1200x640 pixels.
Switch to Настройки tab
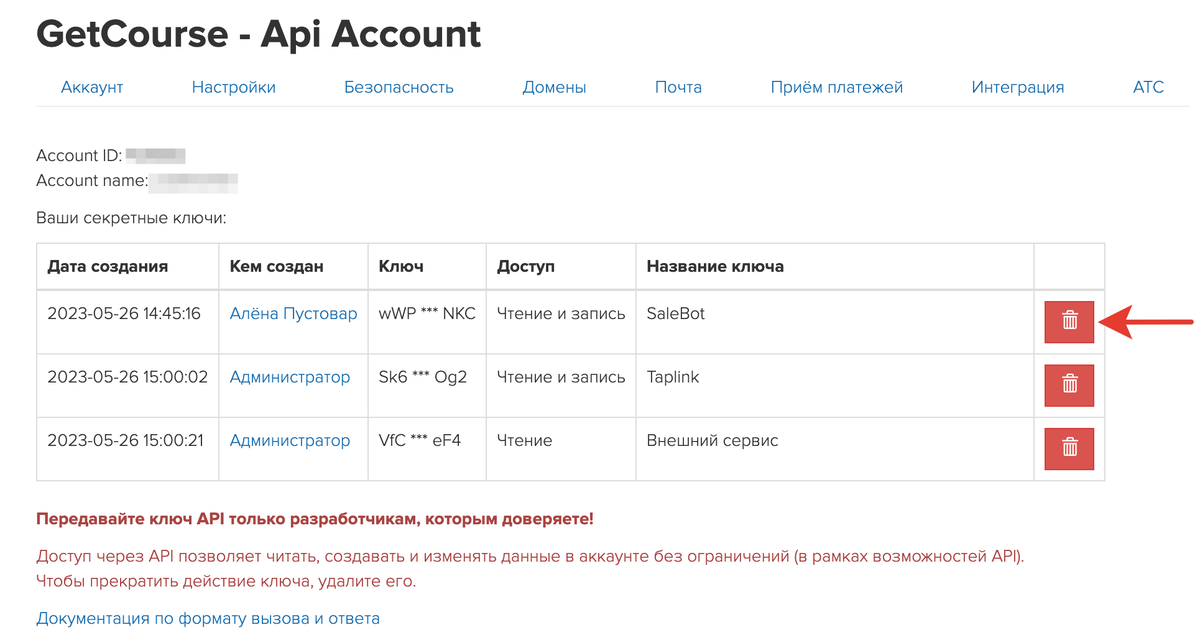click(234, 87)
